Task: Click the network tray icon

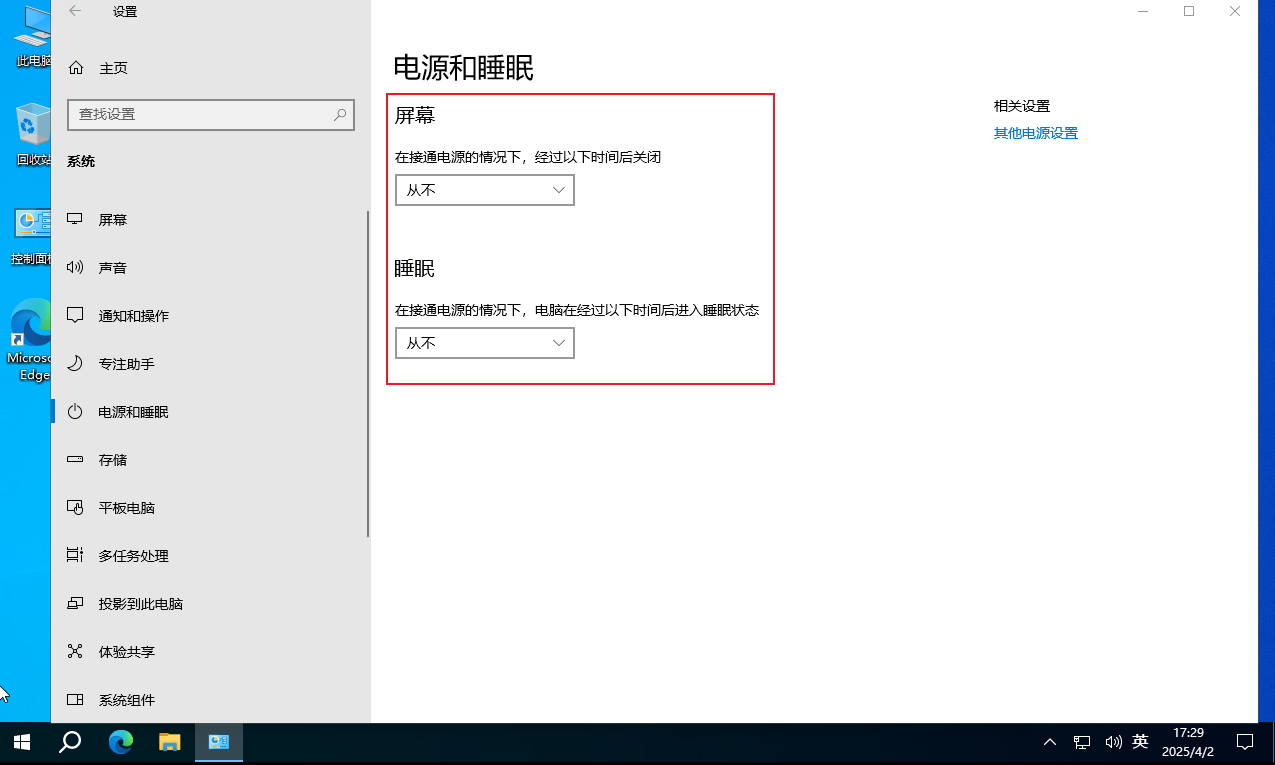Action: (x=1082, y=742)
